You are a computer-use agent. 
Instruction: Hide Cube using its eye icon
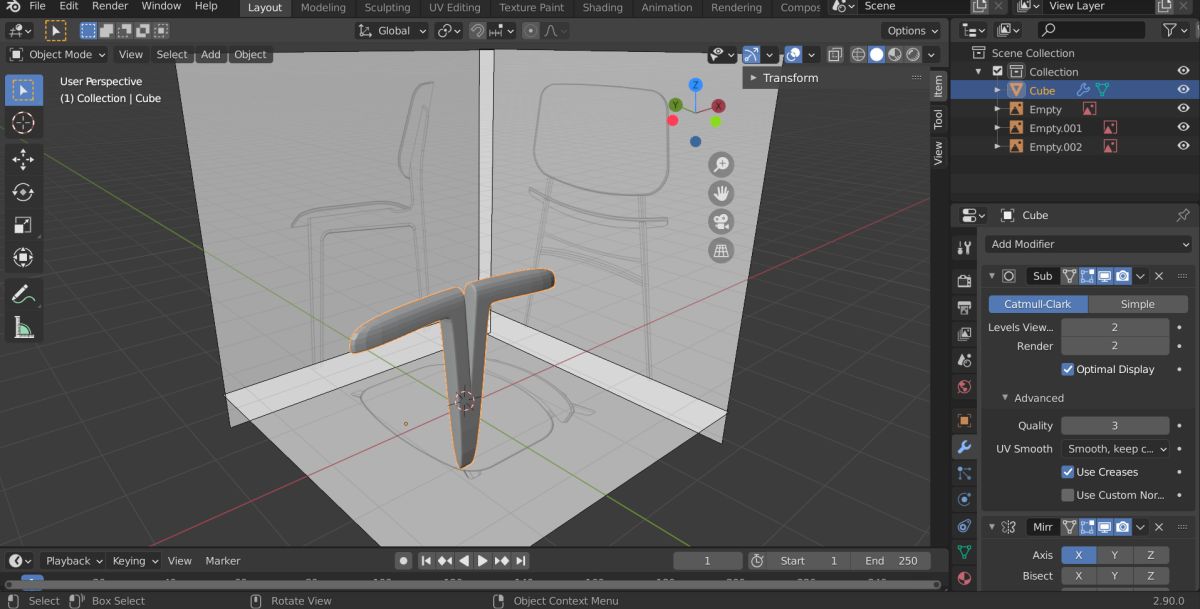[x=1183, y=90]
